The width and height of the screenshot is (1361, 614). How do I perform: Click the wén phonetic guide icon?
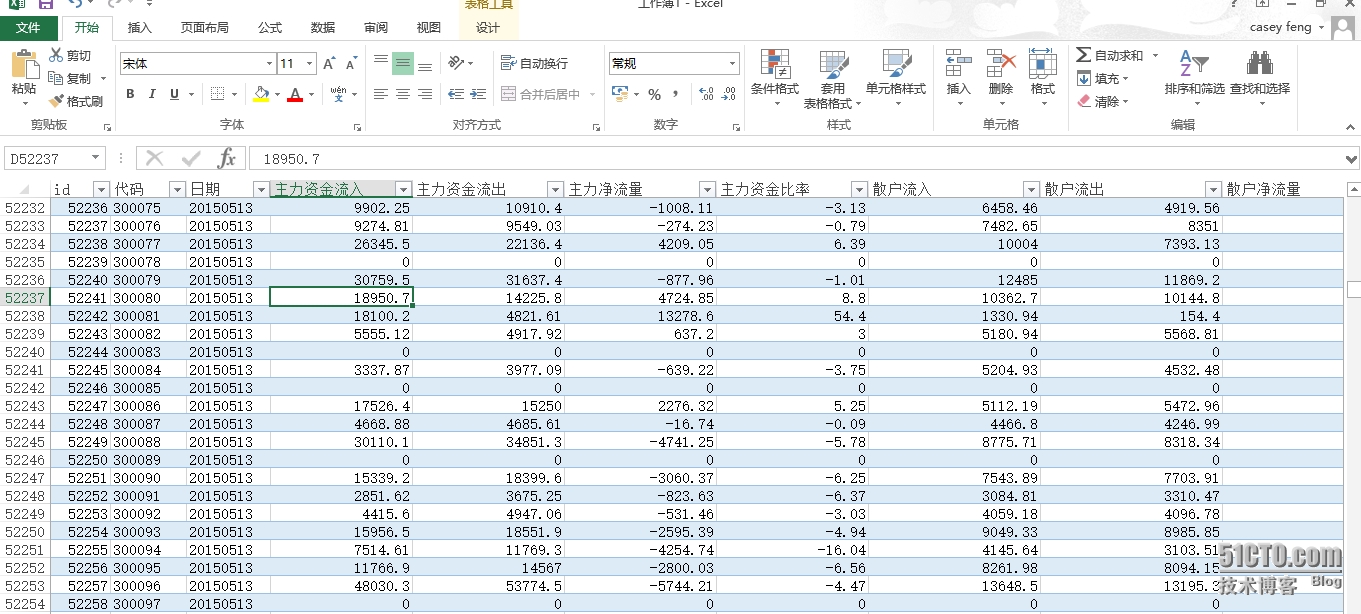(x=339, y=94)
